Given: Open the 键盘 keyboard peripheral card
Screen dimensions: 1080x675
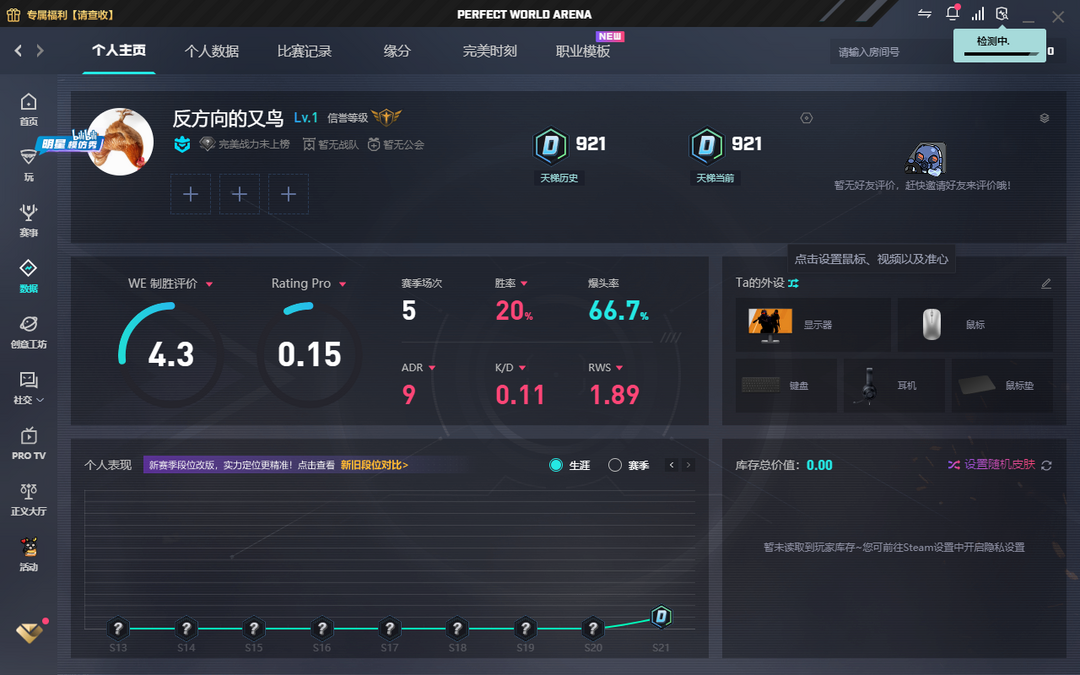Looking at the screenshot, I should tap(786, 386).
